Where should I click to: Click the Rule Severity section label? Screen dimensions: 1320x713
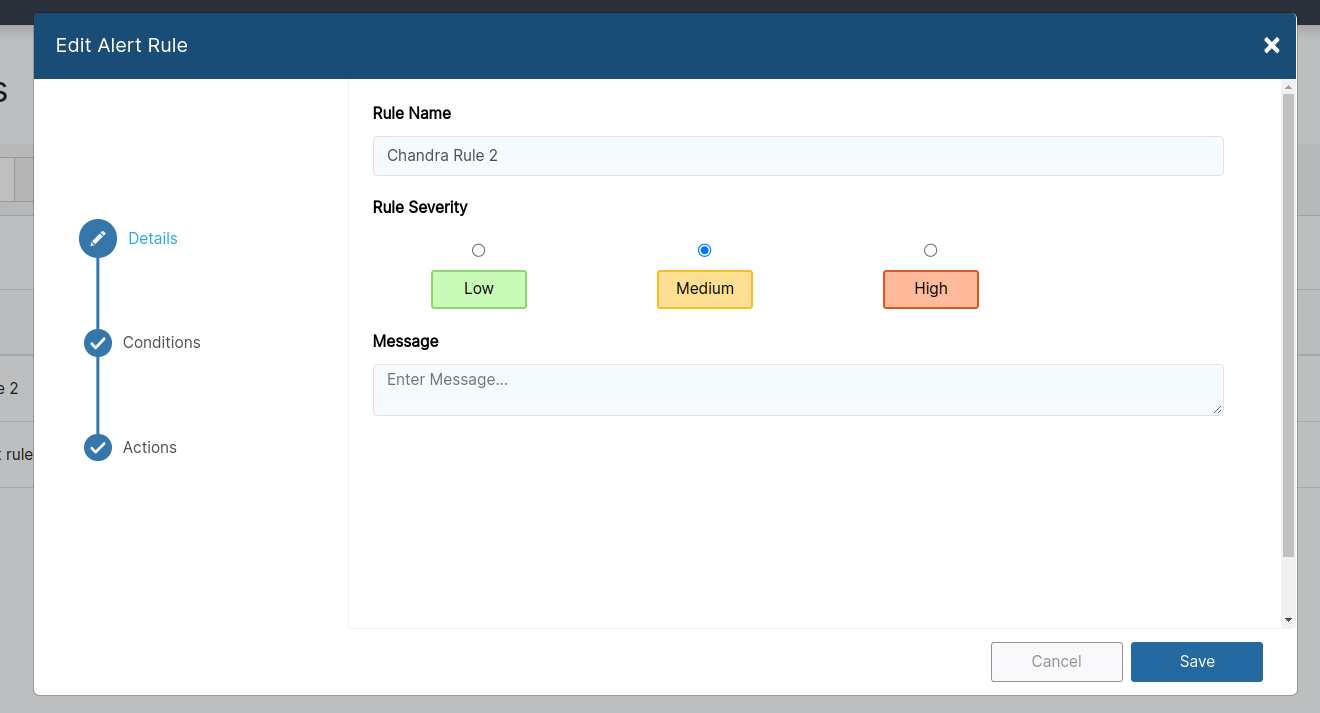tap(420, 207)
